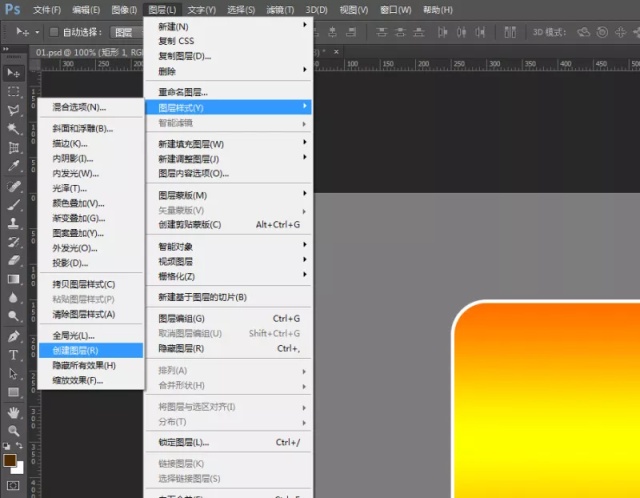
Task: Expand the 新建填充图层(W) submenu
Action: click(x=228, y=144)
